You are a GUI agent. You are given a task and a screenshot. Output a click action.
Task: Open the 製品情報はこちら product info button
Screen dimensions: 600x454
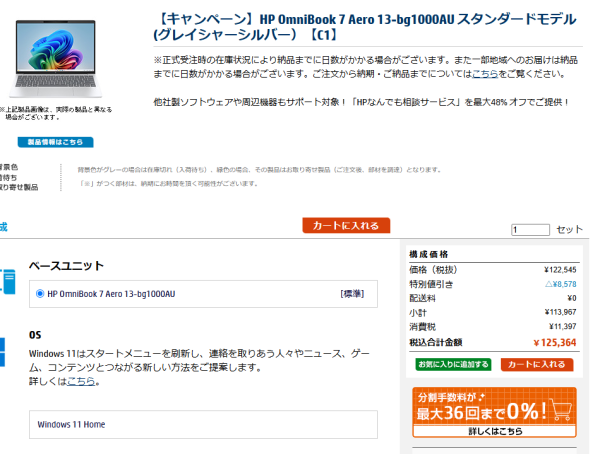click(55, 142)
